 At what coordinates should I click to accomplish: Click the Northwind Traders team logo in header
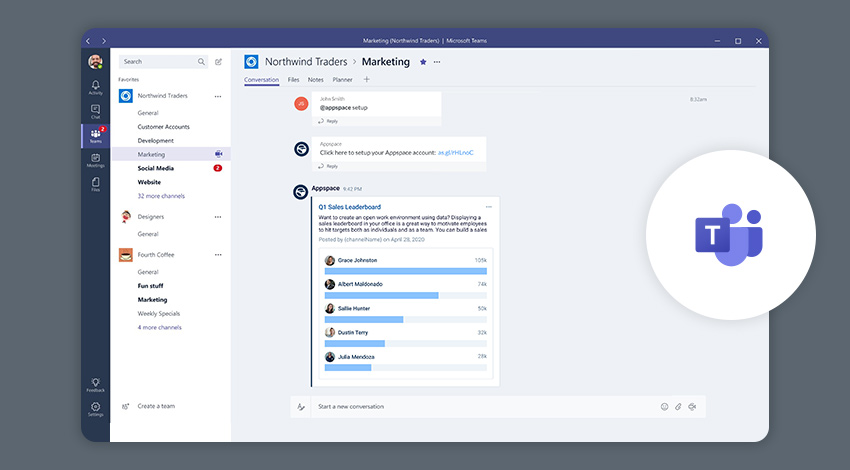251,62
